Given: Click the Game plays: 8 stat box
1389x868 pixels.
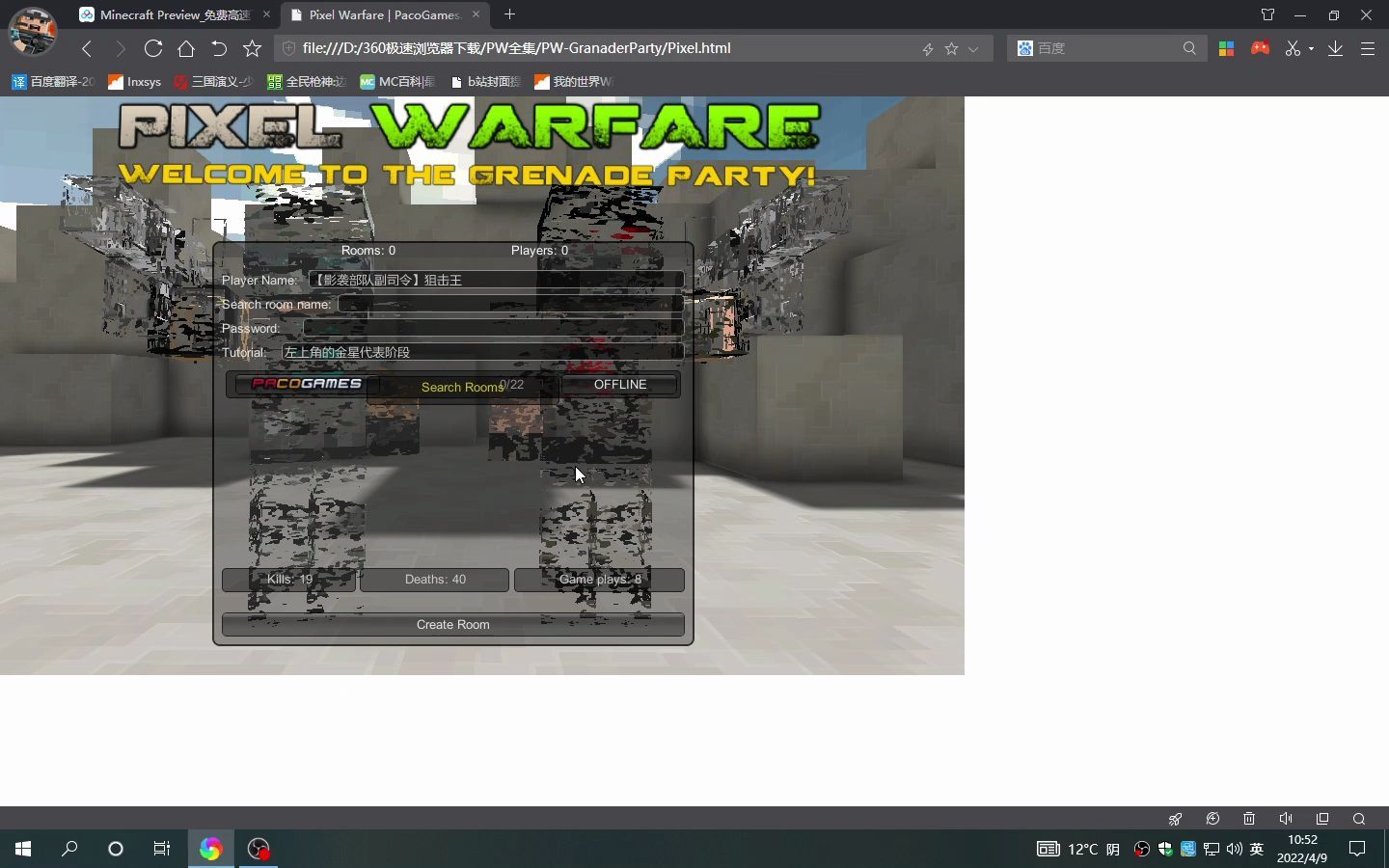Looking at the screenshot, I should pyautogui.click(x=600, y=580).
